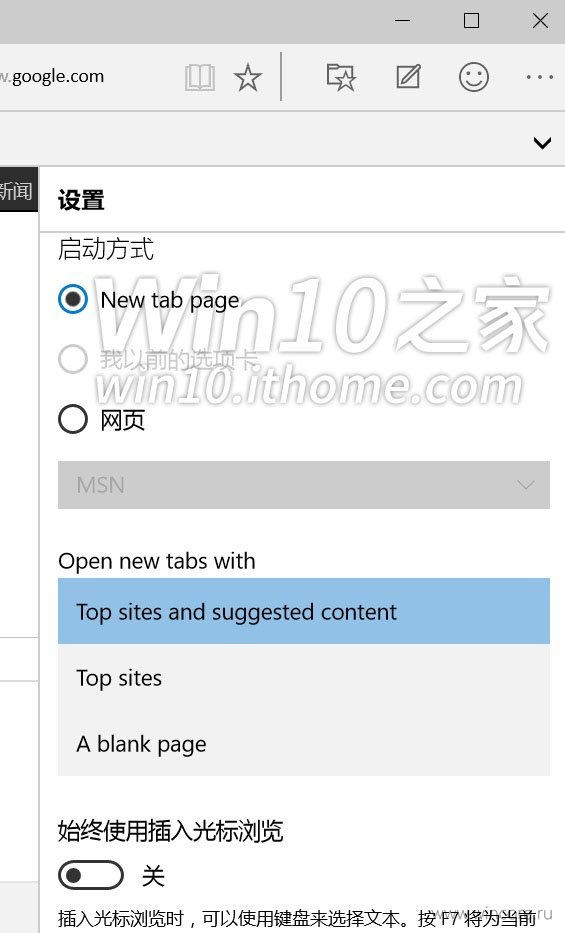Select the 网页 radio option
565x933 pixels.
point(73,419)
